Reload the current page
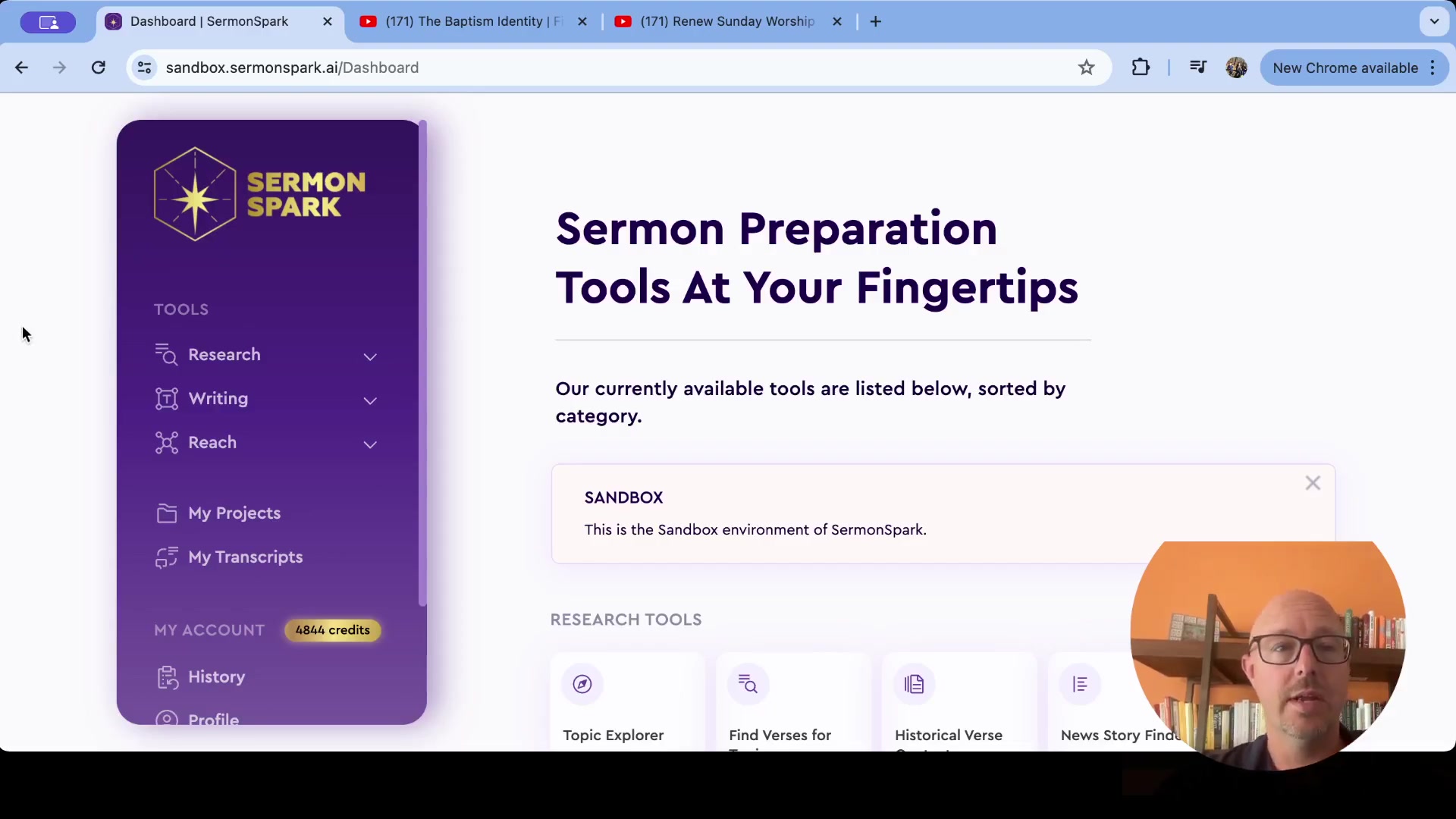Screen dimensions: 1456x819 click(x=99, y=67)
